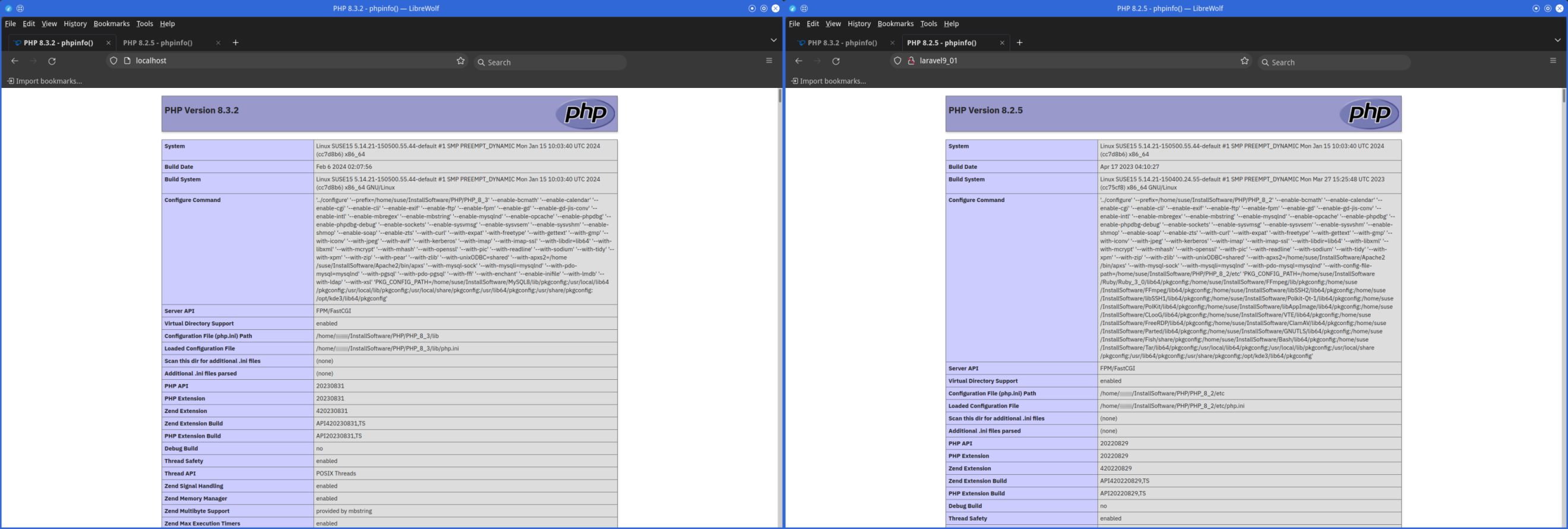1568x529 pixels.
Task: Click right window vertical scrollbar thumb
Action: point(1564,96)
